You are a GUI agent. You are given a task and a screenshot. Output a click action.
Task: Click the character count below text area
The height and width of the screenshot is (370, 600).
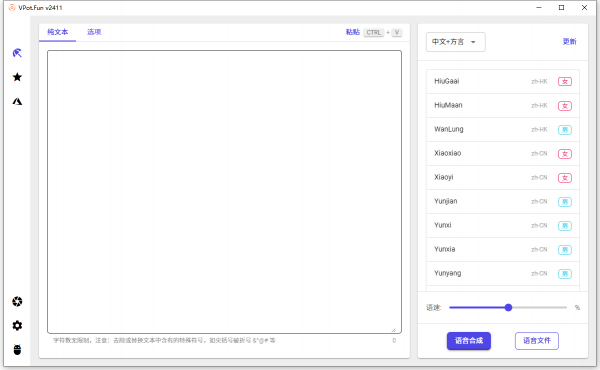[x=394, y=341]
